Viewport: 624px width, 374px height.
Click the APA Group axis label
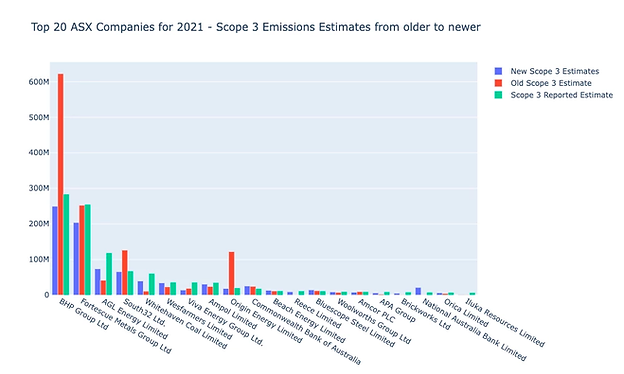[x=397, y=311]
